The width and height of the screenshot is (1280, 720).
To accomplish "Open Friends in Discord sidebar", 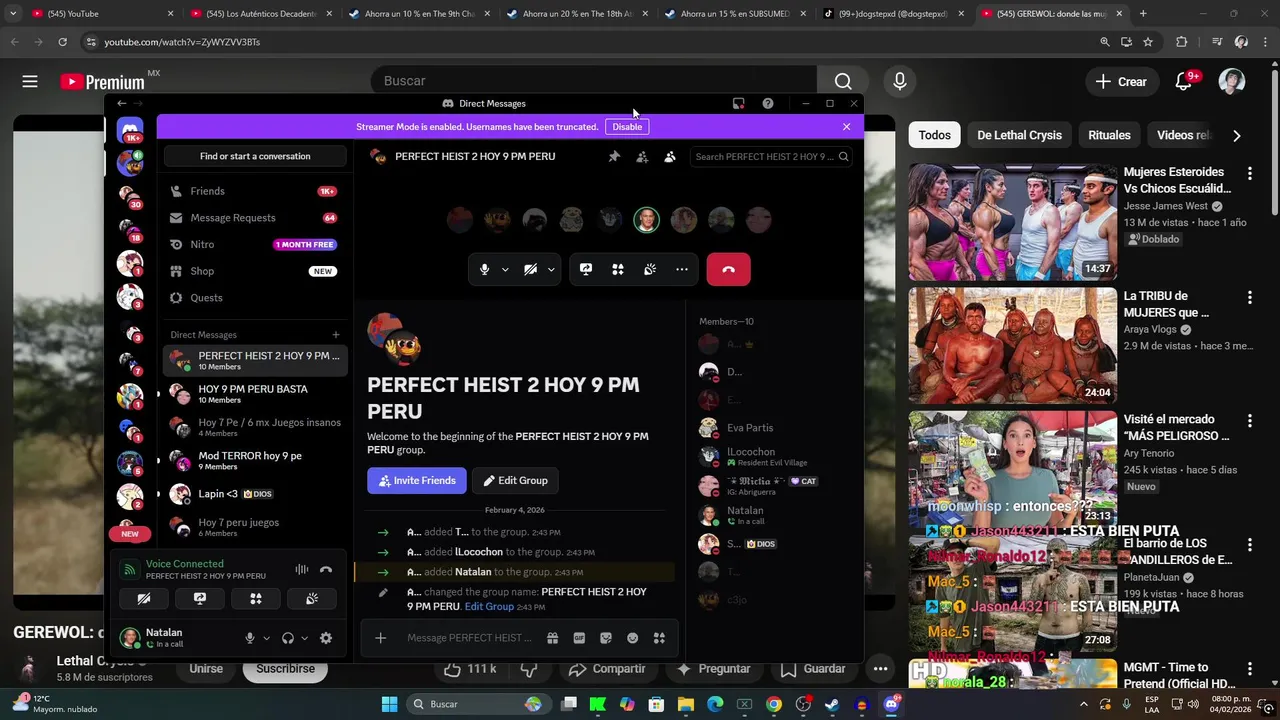I will [x=256, y=191].
